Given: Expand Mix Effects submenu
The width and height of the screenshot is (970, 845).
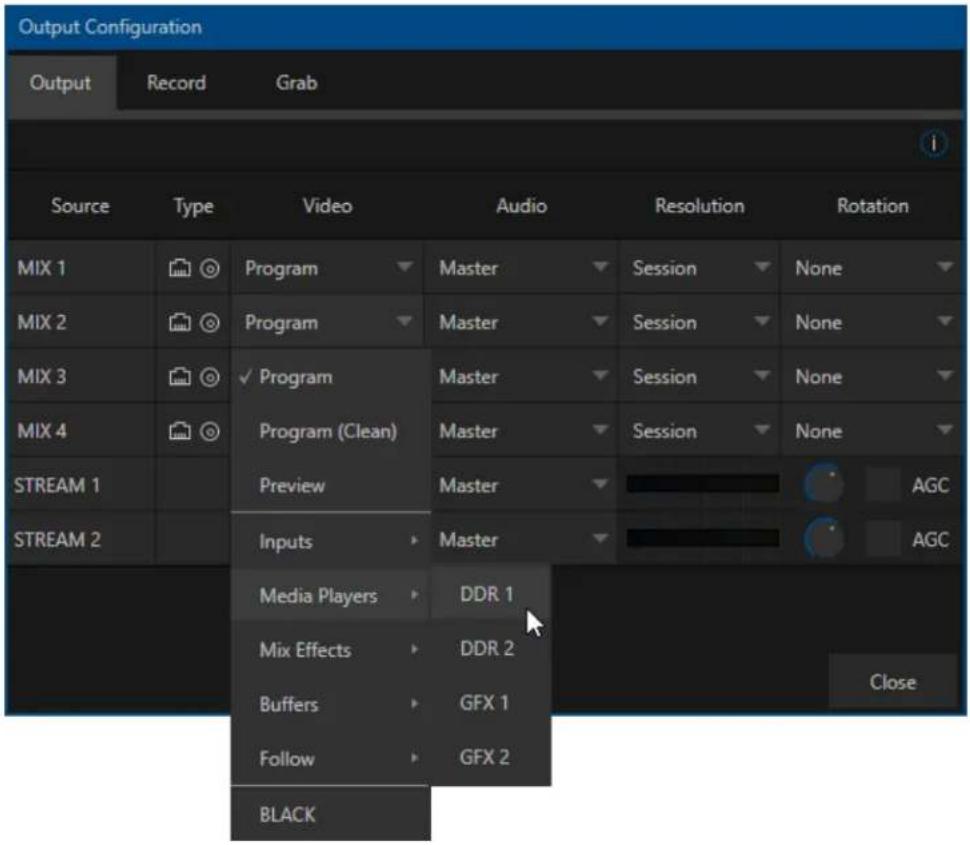Looking at the screenshot, I should [331, 650].
